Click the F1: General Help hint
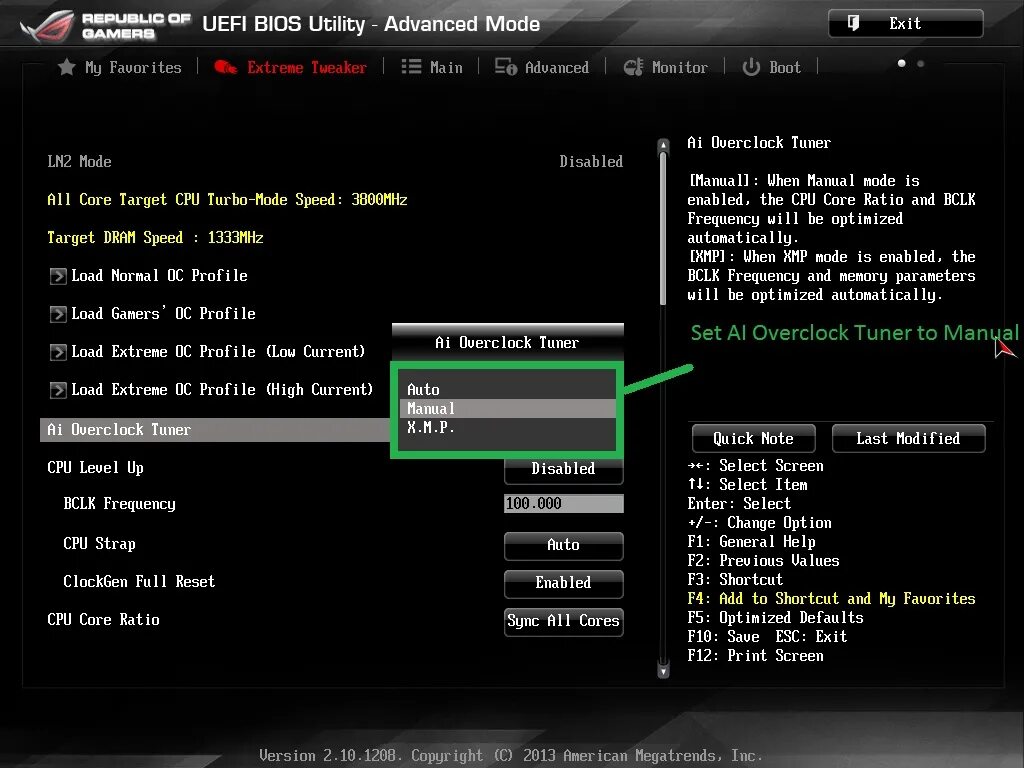The width and height of the screenshot is (1024, 768). tap(752, 541)
